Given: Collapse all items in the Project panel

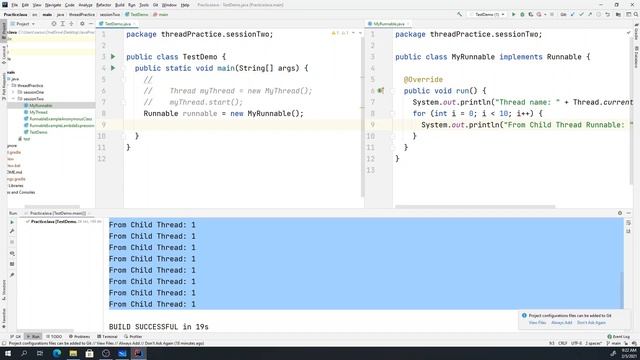Looking at the screenshot, I should pos(71,24).
